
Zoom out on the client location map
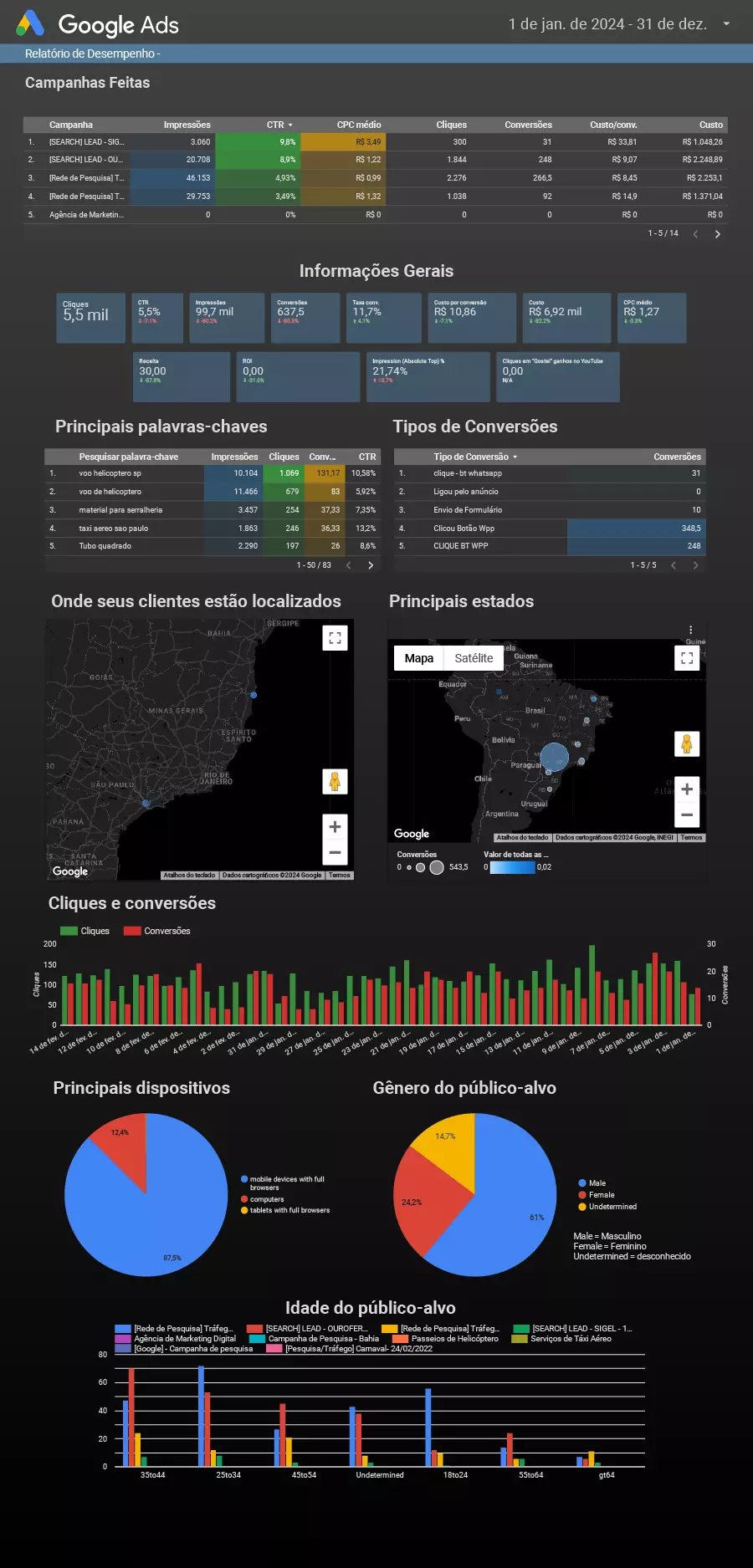335,852
